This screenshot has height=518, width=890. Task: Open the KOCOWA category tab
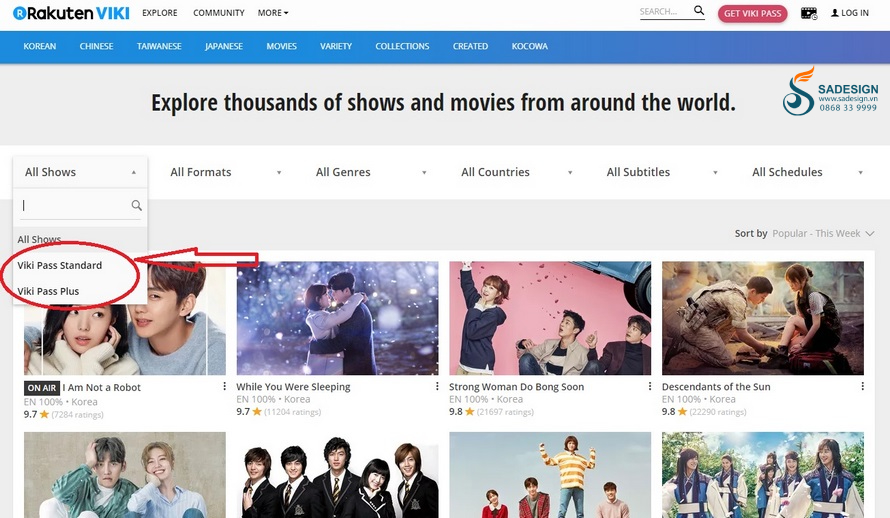(530, 46)
